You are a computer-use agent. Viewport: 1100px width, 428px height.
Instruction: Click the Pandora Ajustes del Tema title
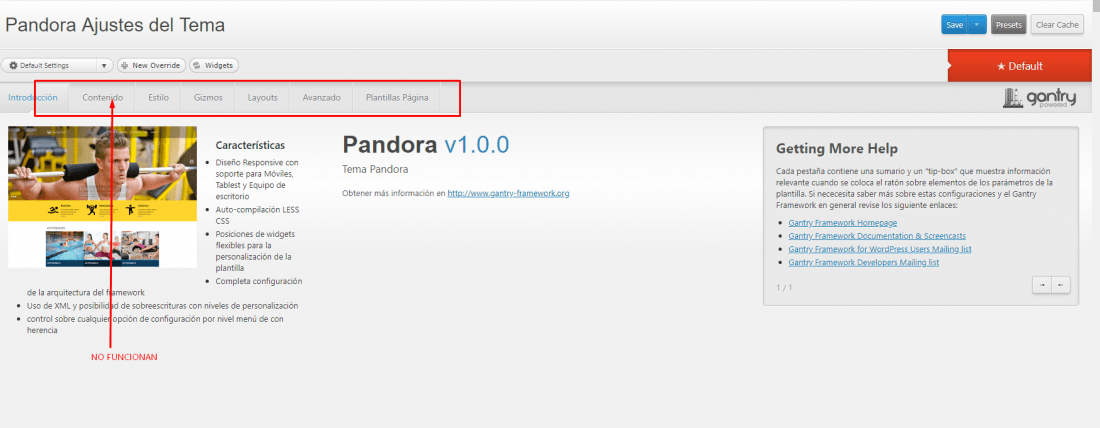coord(115,25)
